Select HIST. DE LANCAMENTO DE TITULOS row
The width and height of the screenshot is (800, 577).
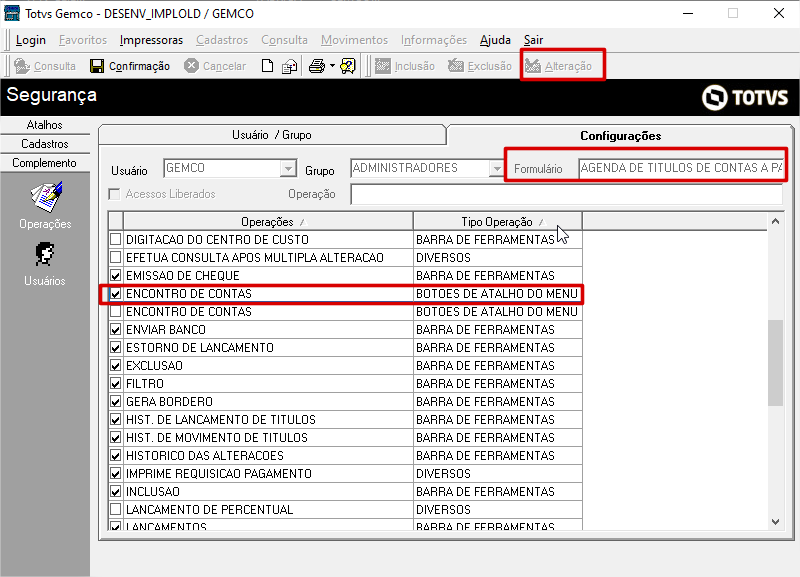click(x=345, y=420)
